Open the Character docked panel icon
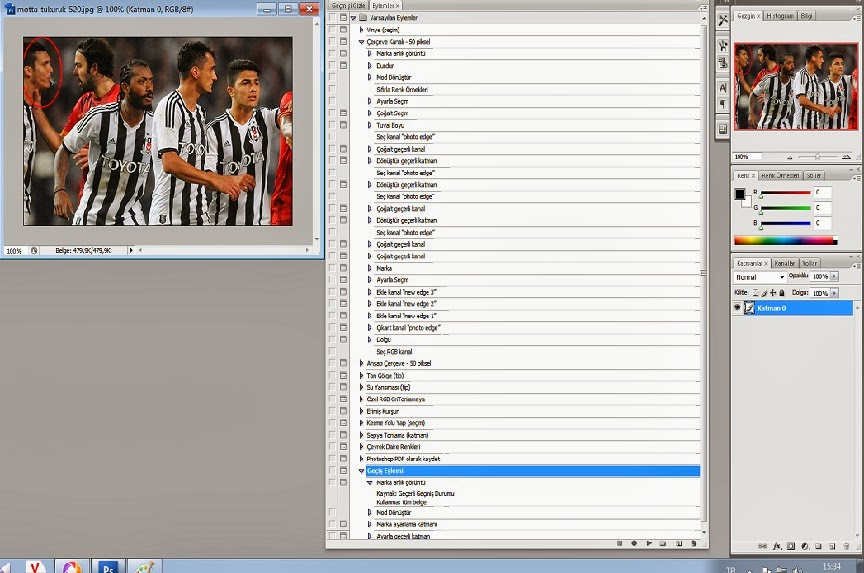The image size is (864, 573). tap(723, 88)
